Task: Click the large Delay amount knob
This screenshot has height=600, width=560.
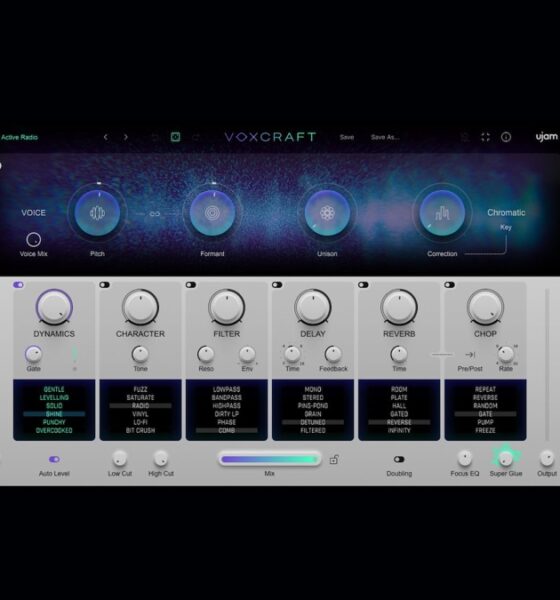Action: [x=313, y=307]
